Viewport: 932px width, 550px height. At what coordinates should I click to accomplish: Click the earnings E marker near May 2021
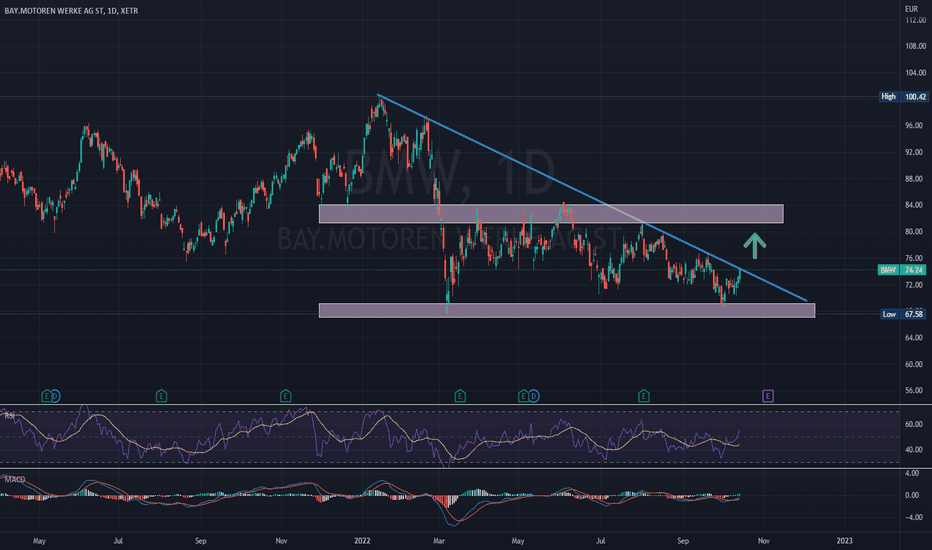click(x=46, y=396)
